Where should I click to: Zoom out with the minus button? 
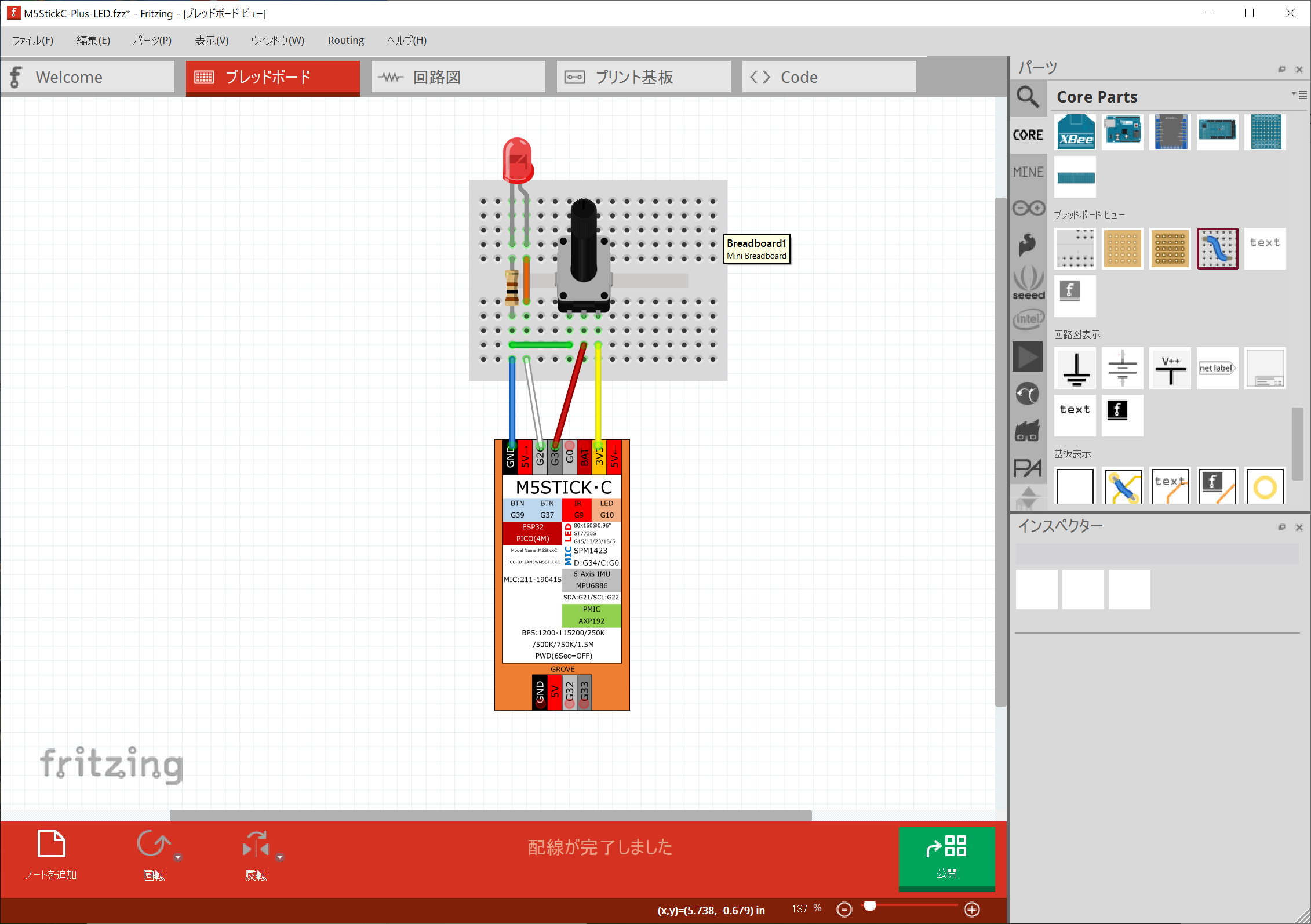pos(844,910)
